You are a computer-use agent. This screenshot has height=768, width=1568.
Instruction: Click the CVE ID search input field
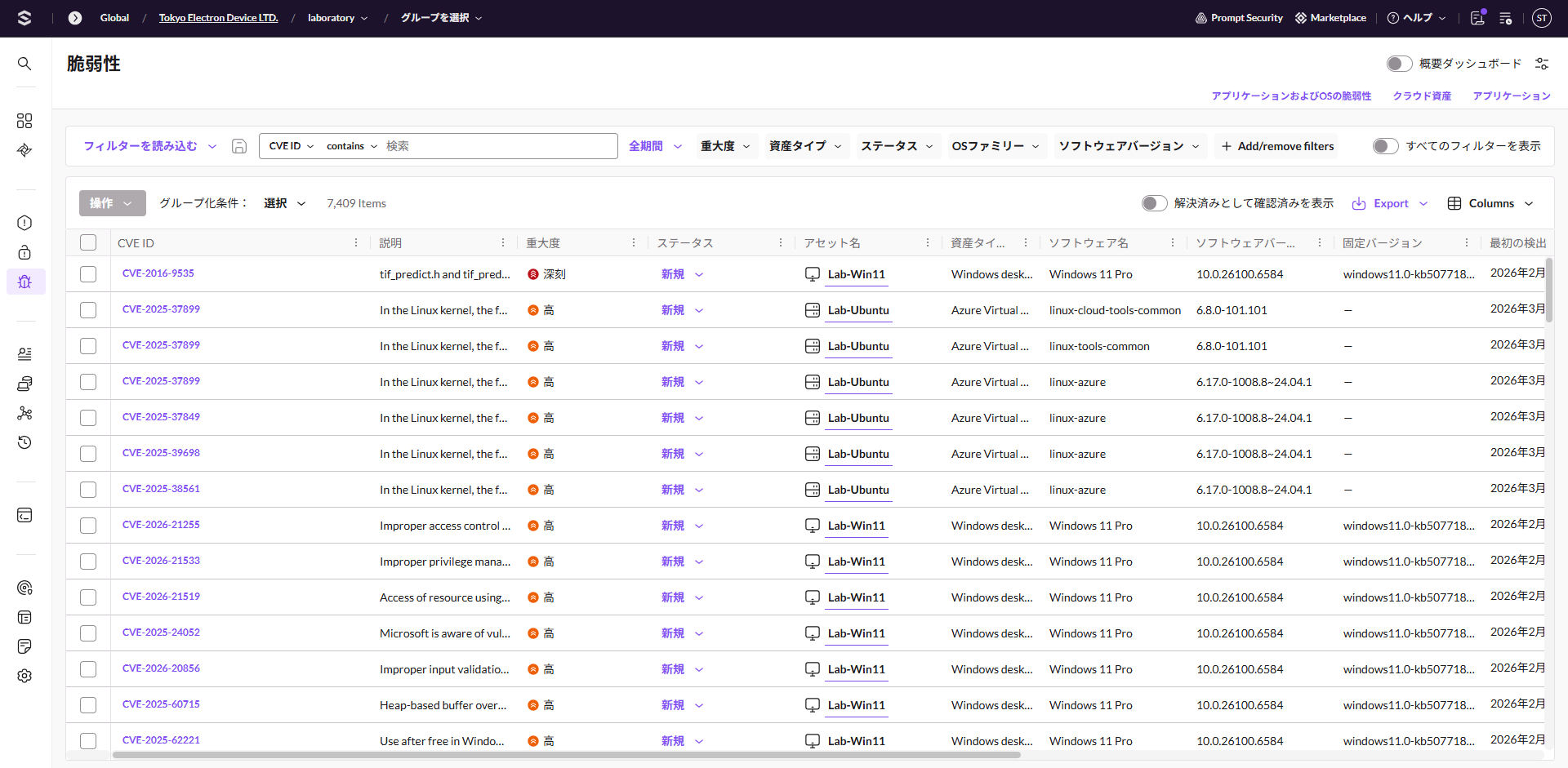pyautogui.click(x=498, y=146)
